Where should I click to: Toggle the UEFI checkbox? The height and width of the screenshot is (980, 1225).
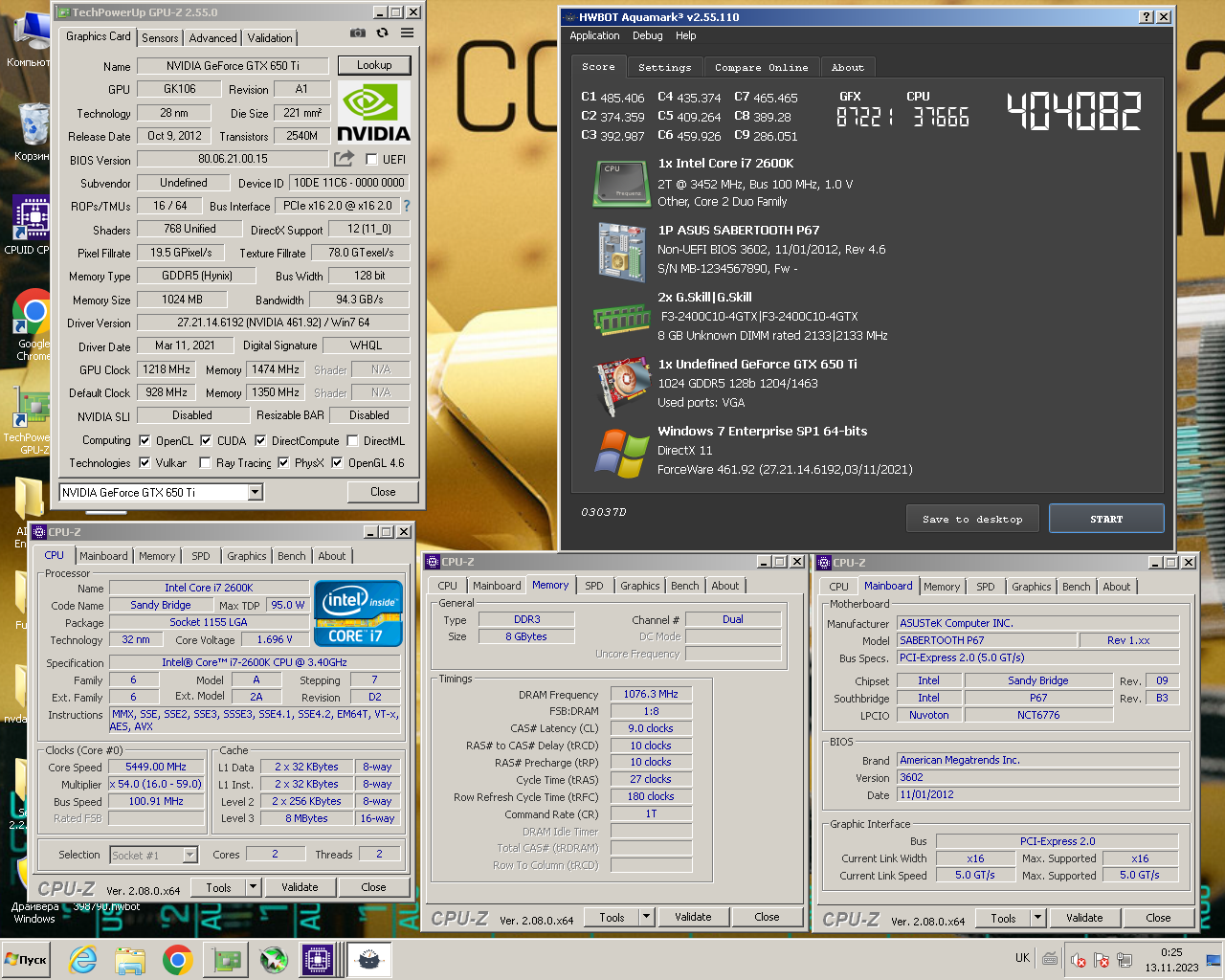click(372, 160)
